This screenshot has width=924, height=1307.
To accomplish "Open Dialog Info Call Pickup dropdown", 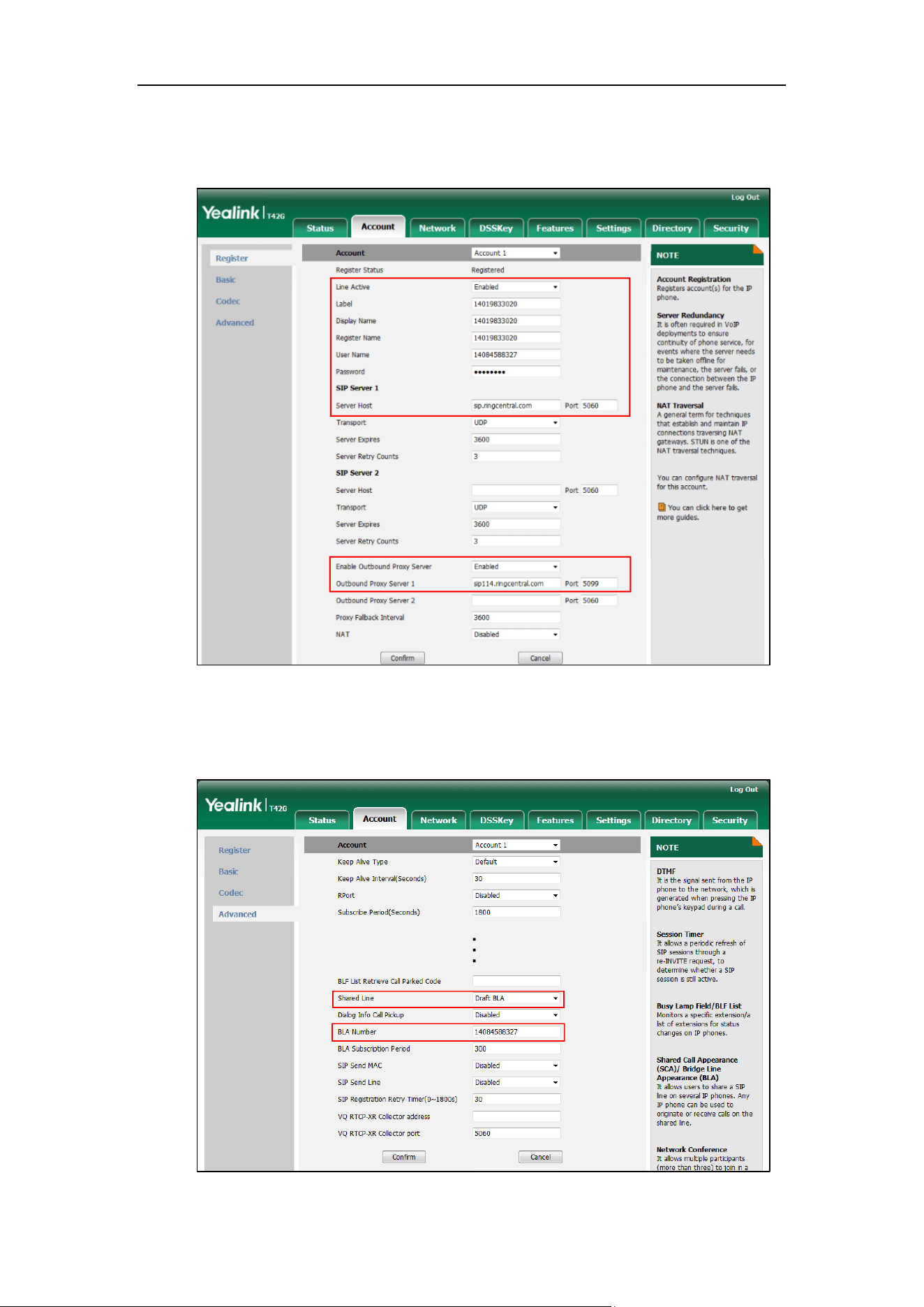I will [516, 1015].
